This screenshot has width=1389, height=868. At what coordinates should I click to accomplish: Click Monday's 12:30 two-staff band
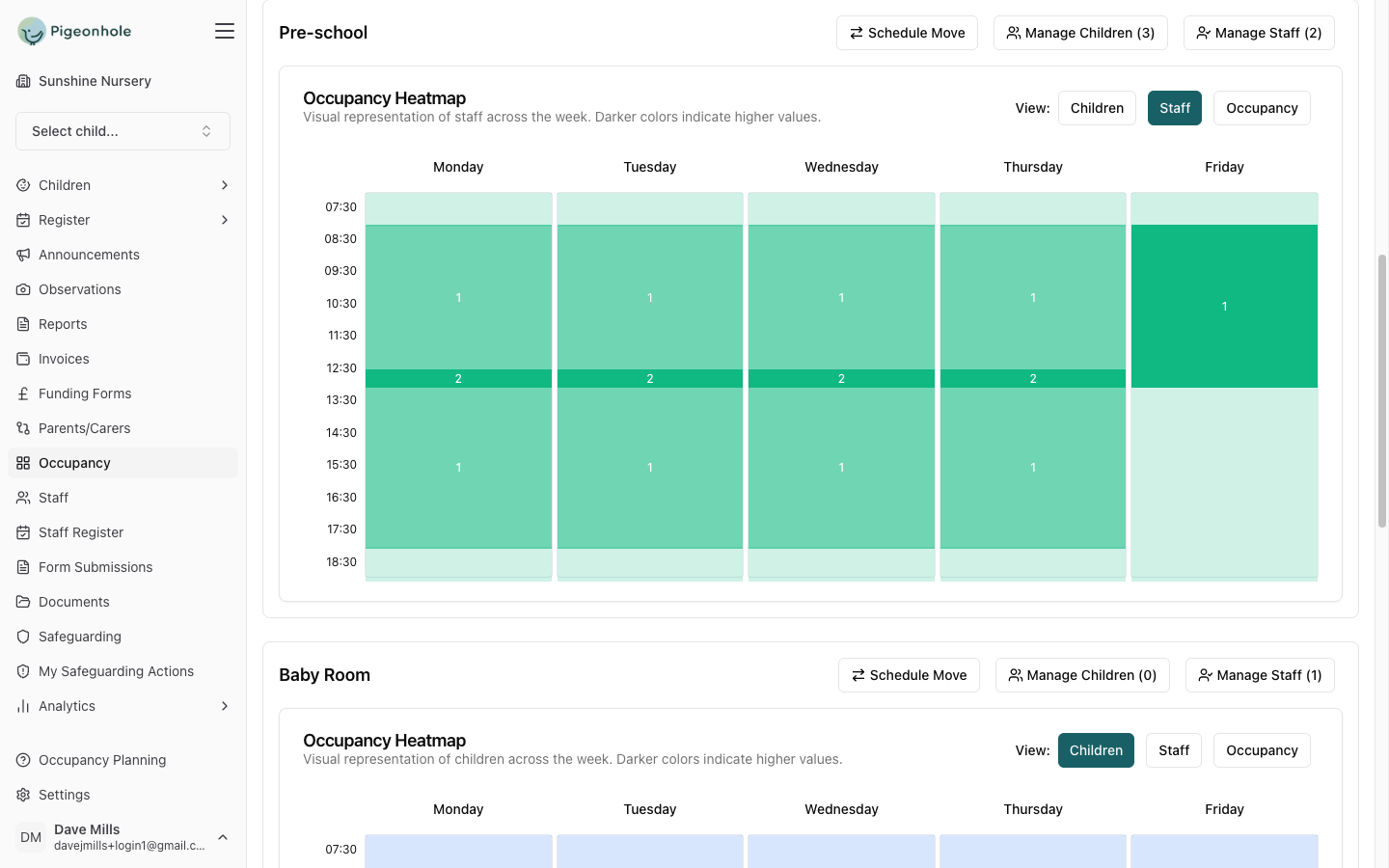458,379
